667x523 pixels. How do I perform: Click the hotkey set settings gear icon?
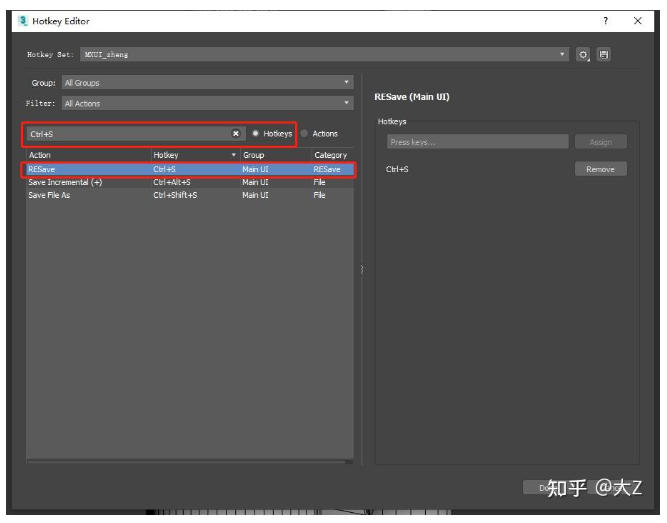click(584, 54)
